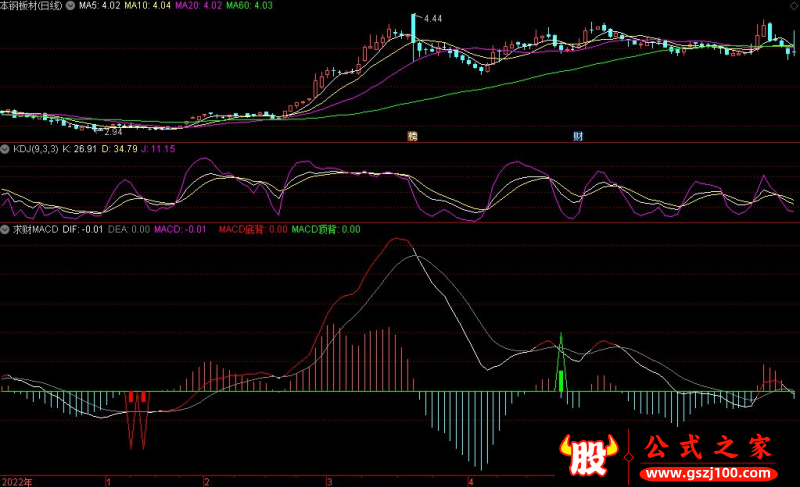Click the 2022年 timeline label
This screenshot has height=487, width=800.
coord(17,481)
